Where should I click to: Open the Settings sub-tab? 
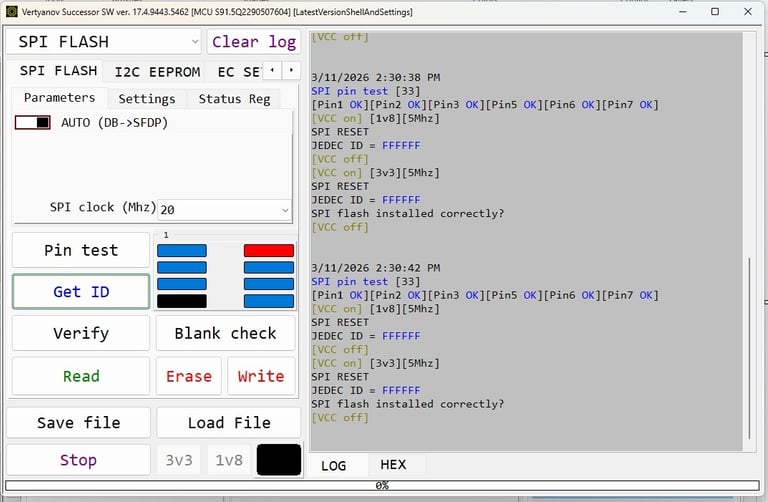[x=147, y=99]
